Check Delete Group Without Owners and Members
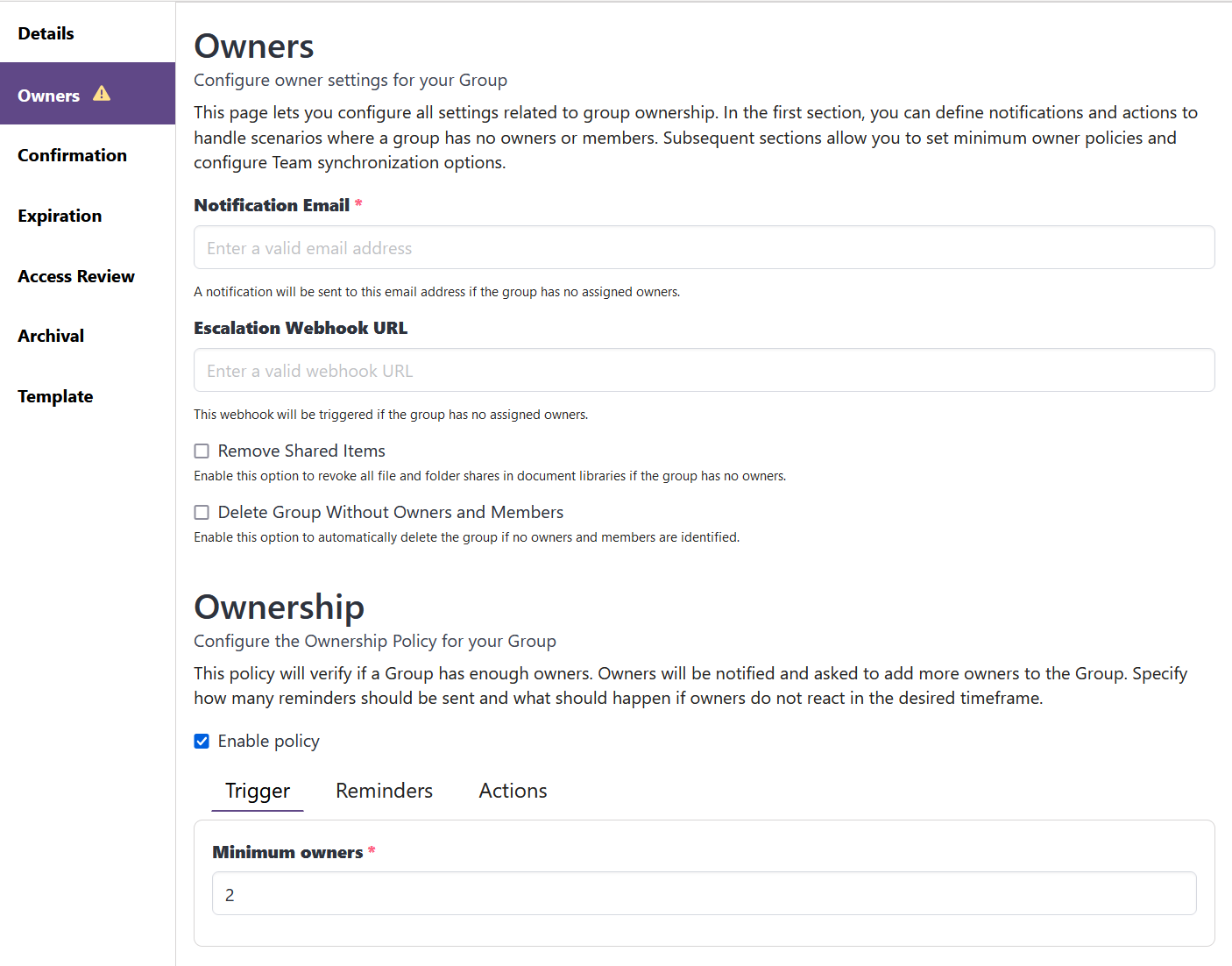 click(x=202, y=513)
